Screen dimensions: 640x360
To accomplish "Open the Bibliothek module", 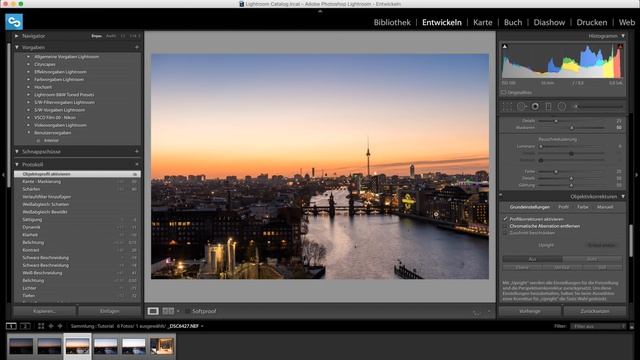I will (392, 22).
